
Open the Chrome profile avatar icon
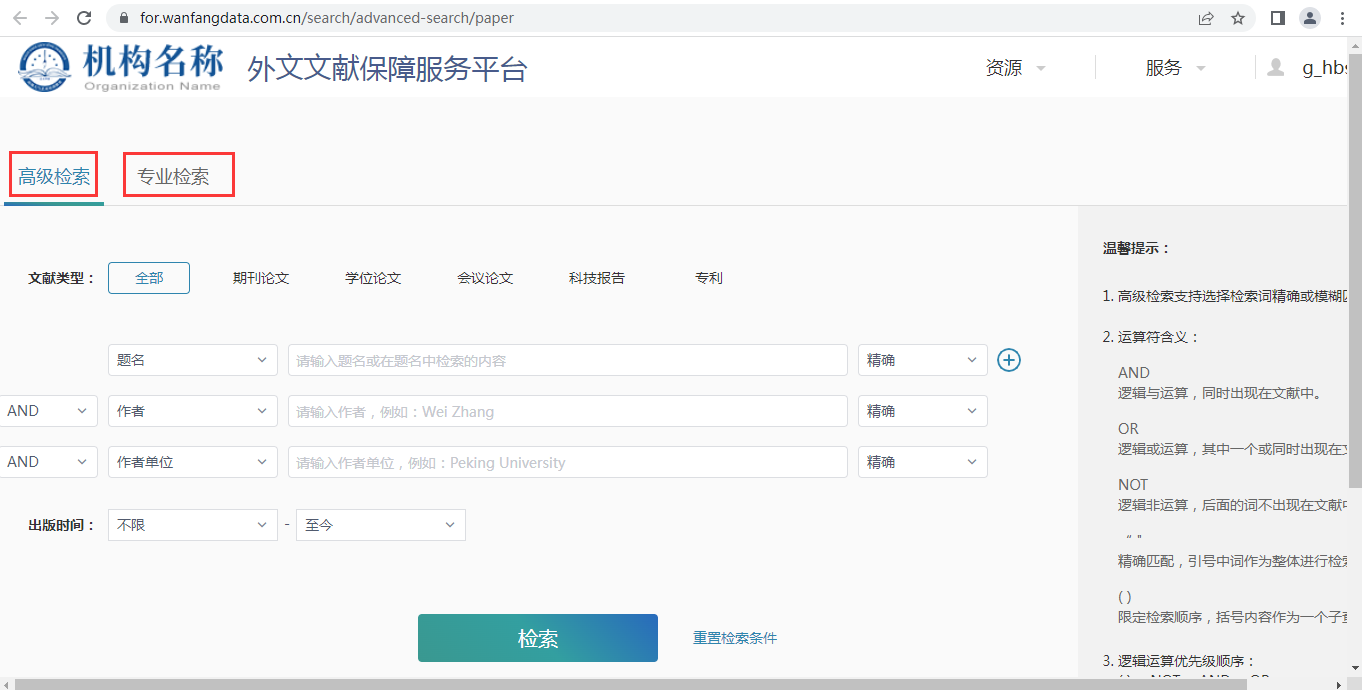pos(1309,18)
